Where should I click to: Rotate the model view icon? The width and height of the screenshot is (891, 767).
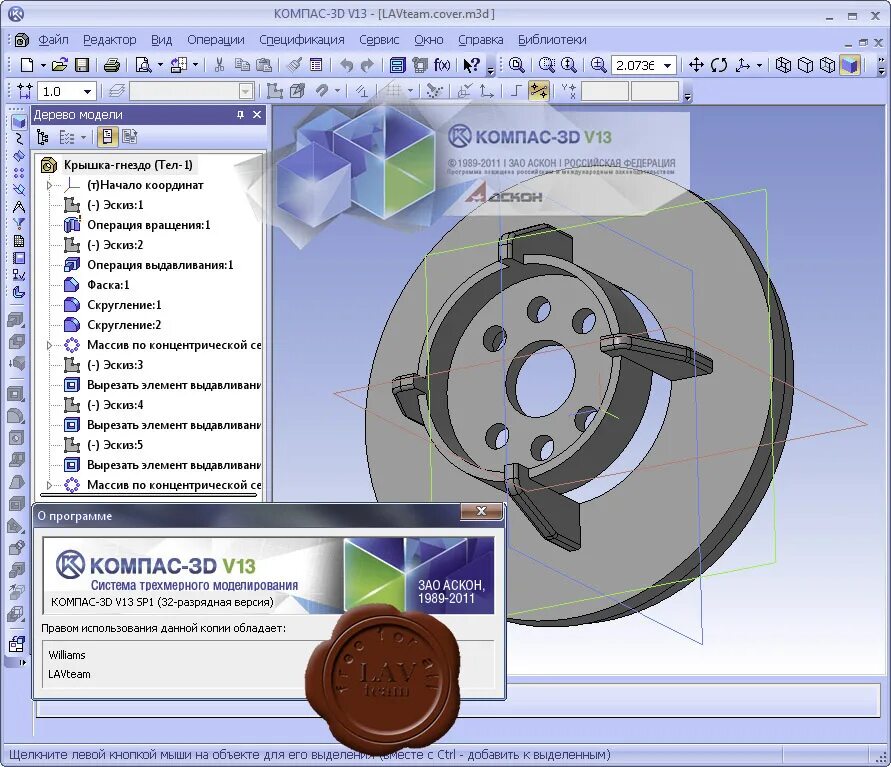[x=719, y=65]
